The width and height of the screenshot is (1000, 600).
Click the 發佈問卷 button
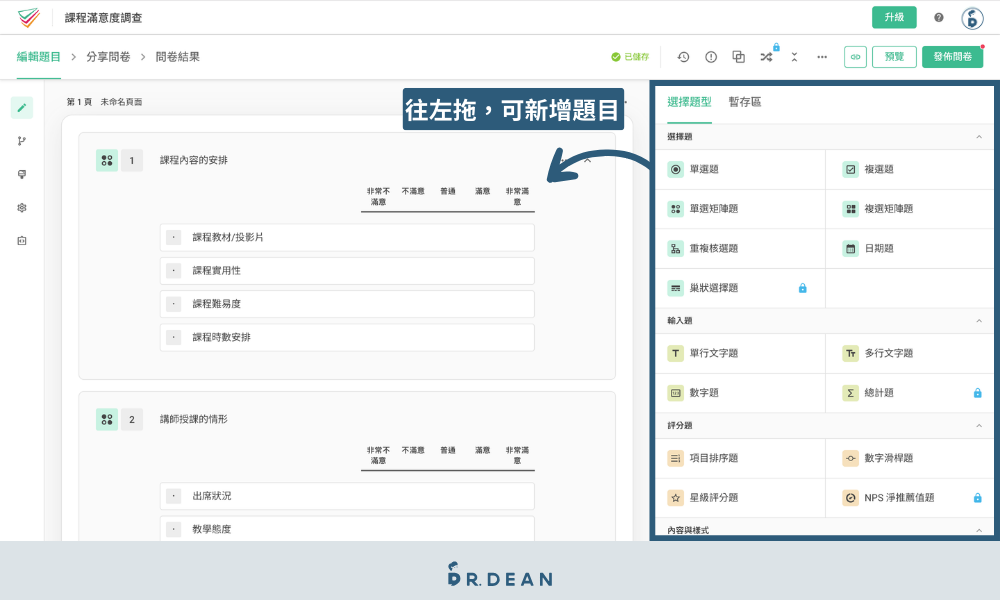pyautogui.click(x=952, y=57)
